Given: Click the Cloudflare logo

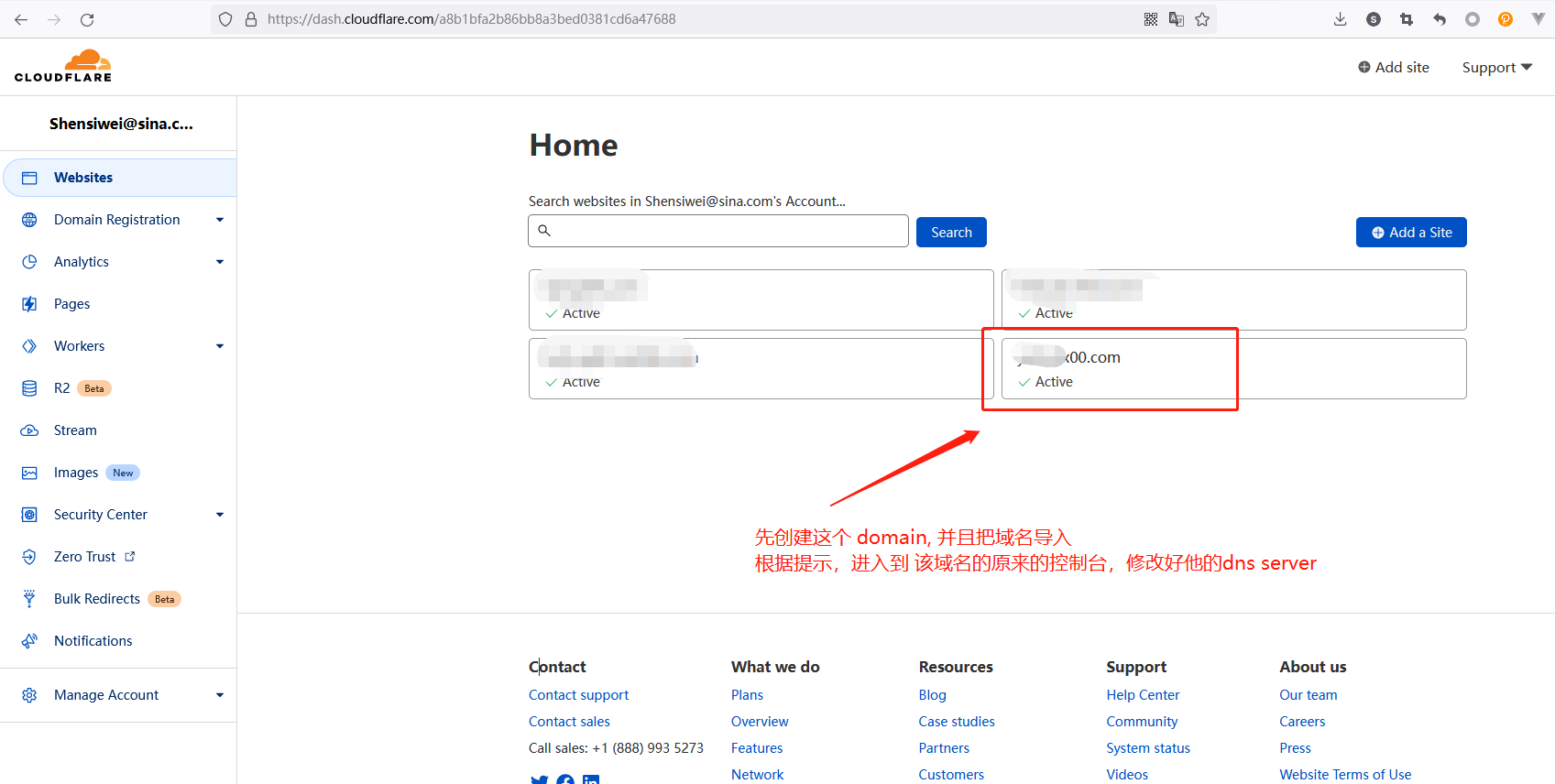Looking at the screenshot, I should click(x=63, y=66).
